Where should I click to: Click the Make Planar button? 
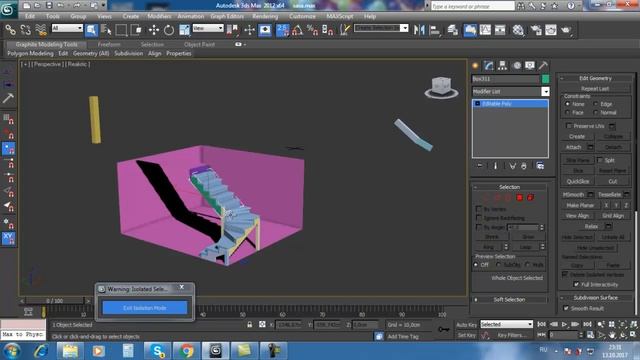pos(580,205)
